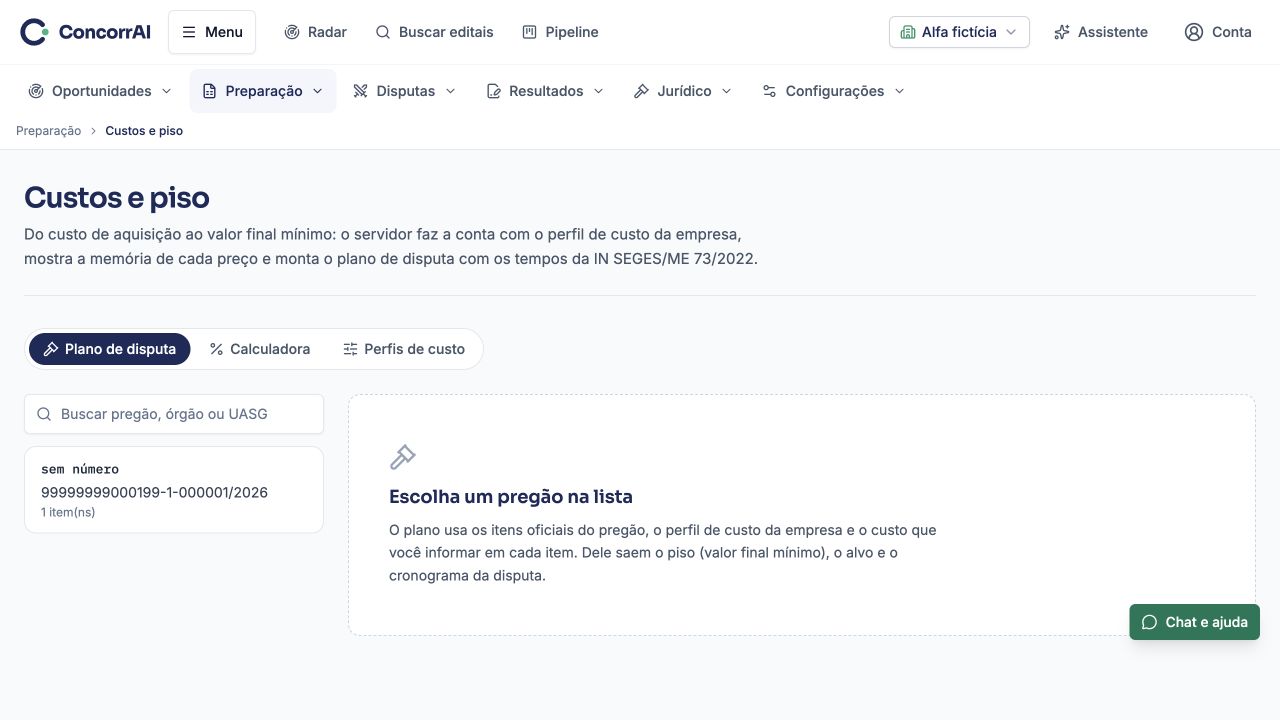Click the Alfa fictícia building icon

pyautogui.click(x=908, y=32)
